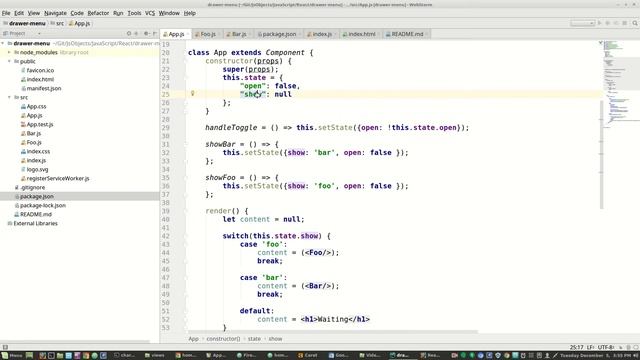The height and width of the screenshot is (360, 640).
Task: Click the Stop button in toolbar
Action: (624, 23)
